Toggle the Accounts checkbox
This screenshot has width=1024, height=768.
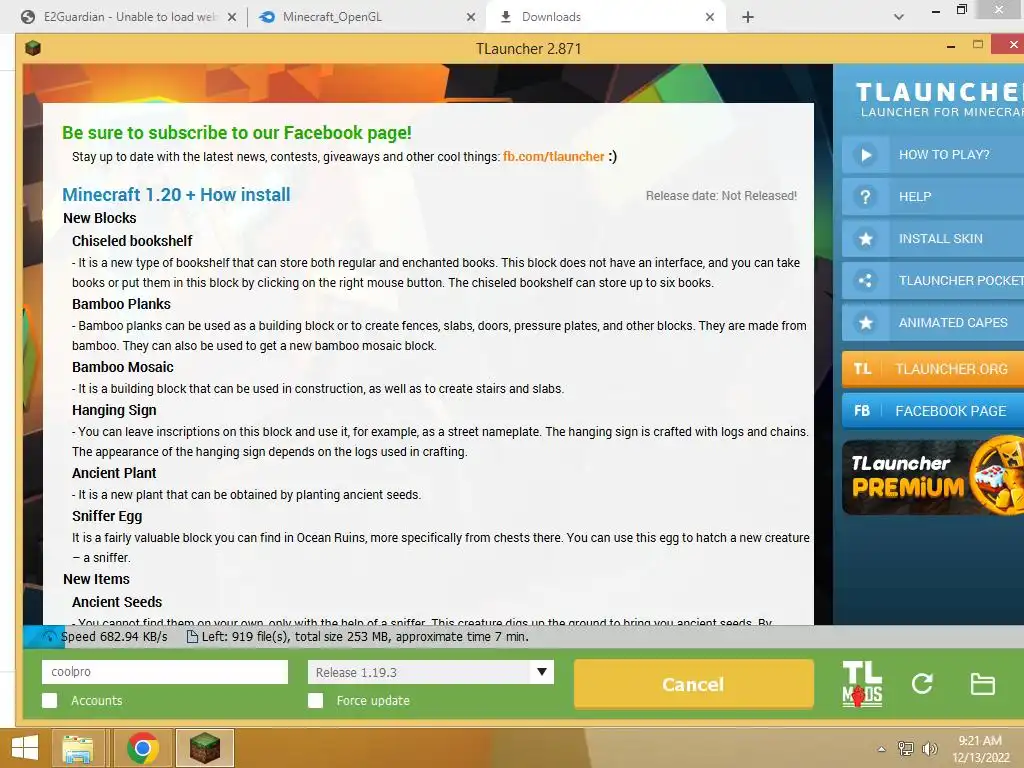tap(50, 701)
